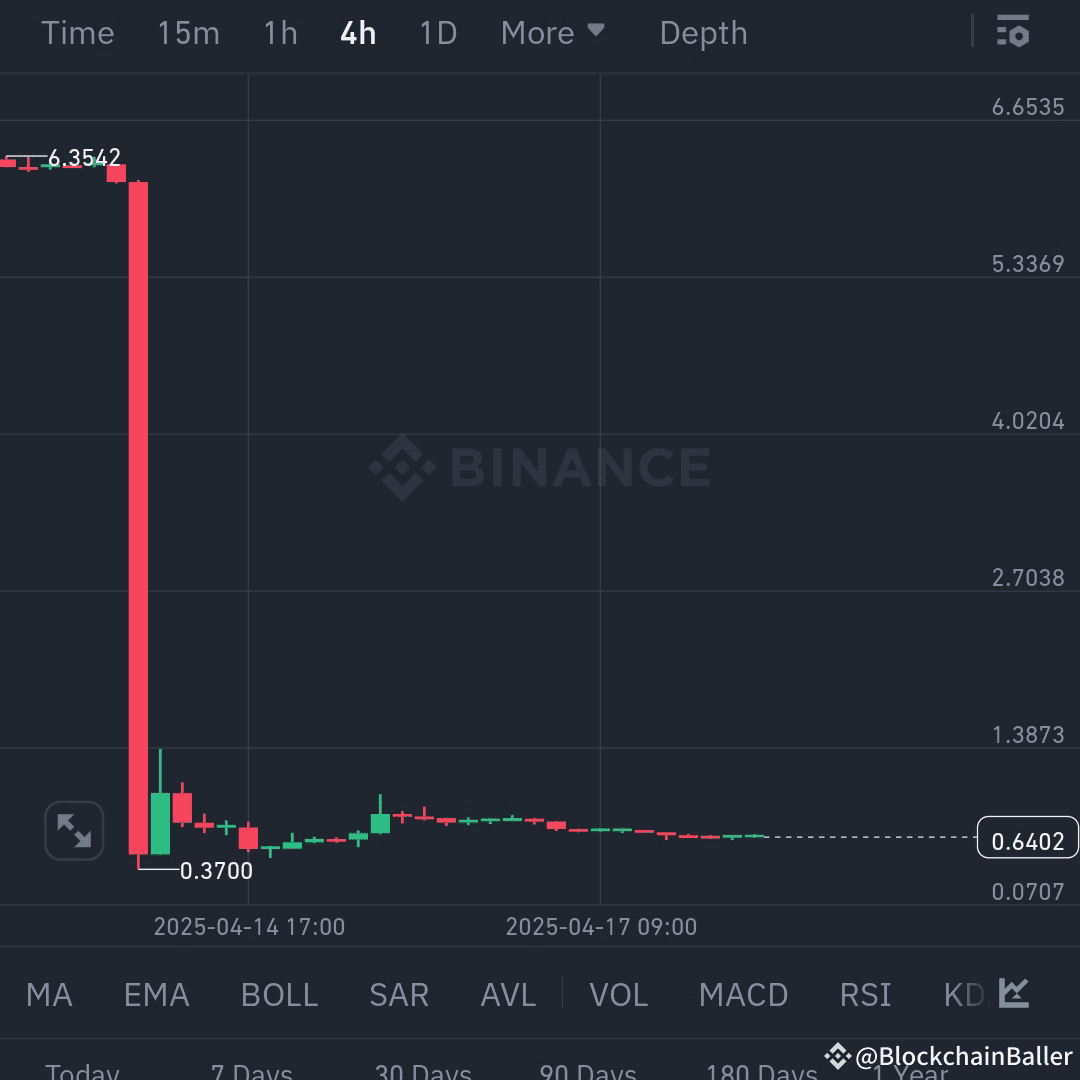Expand the chart to fullscreen
This screenshot has width=1080, height=1080.
tap(74, 831)
